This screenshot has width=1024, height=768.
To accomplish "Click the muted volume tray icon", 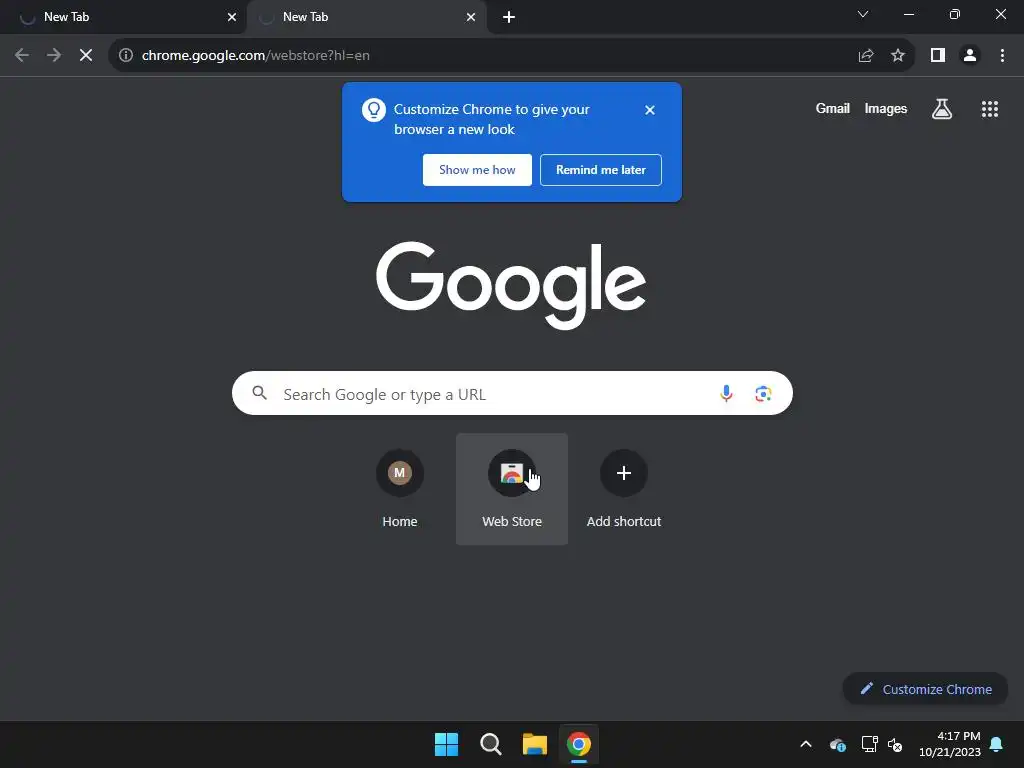I will tap(895, 744).
